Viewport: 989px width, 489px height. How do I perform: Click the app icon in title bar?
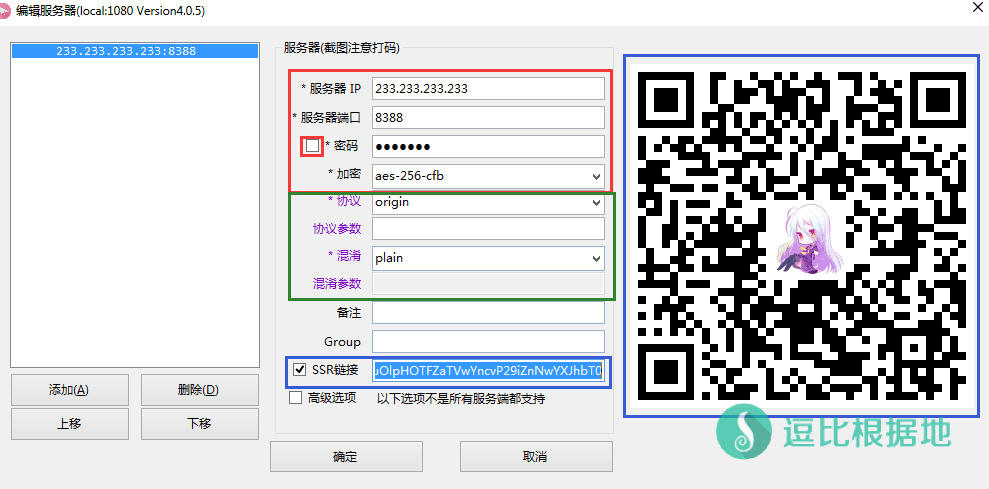click(6, 11)
